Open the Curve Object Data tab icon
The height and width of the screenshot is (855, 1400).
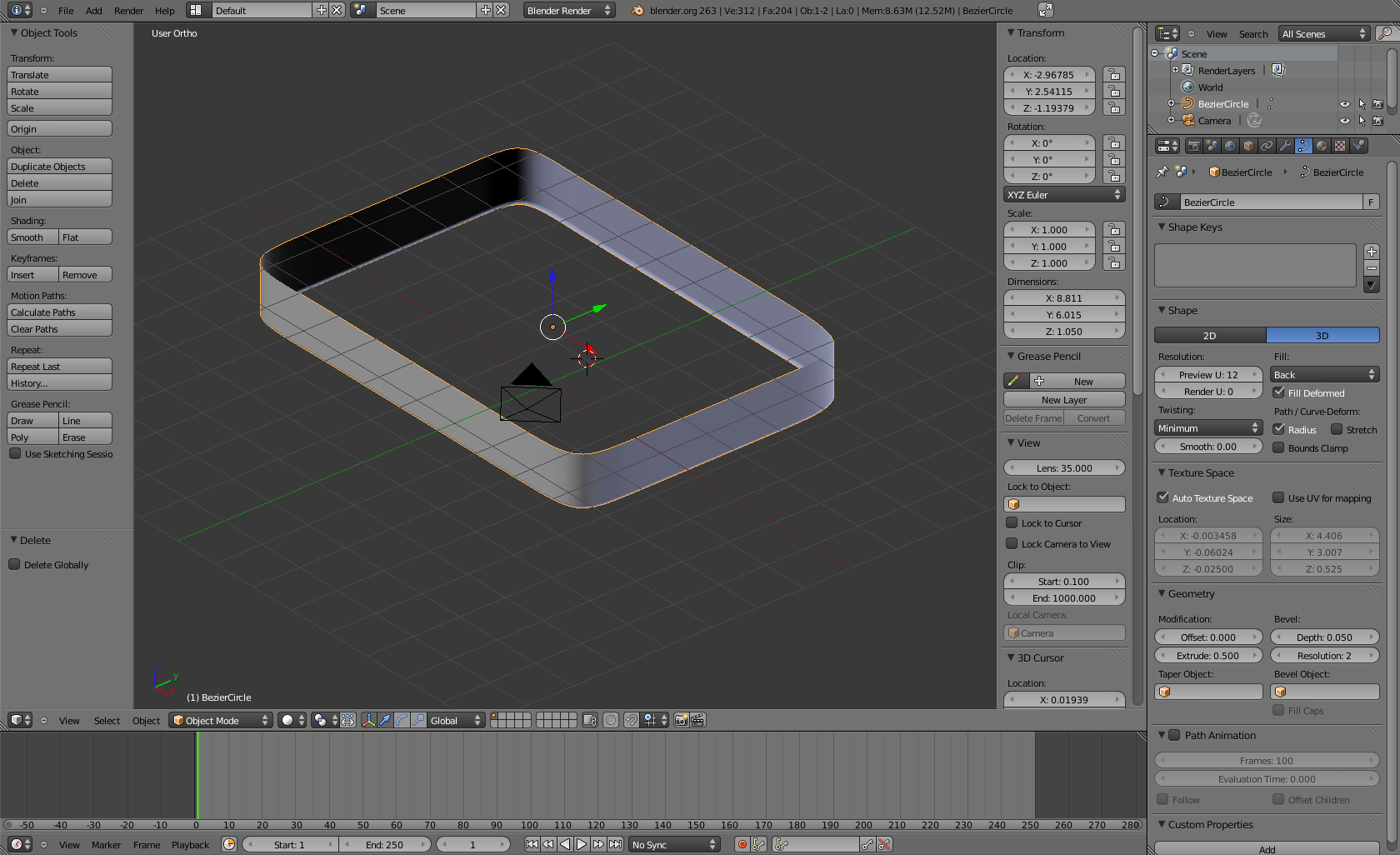tap(1303, 146)
